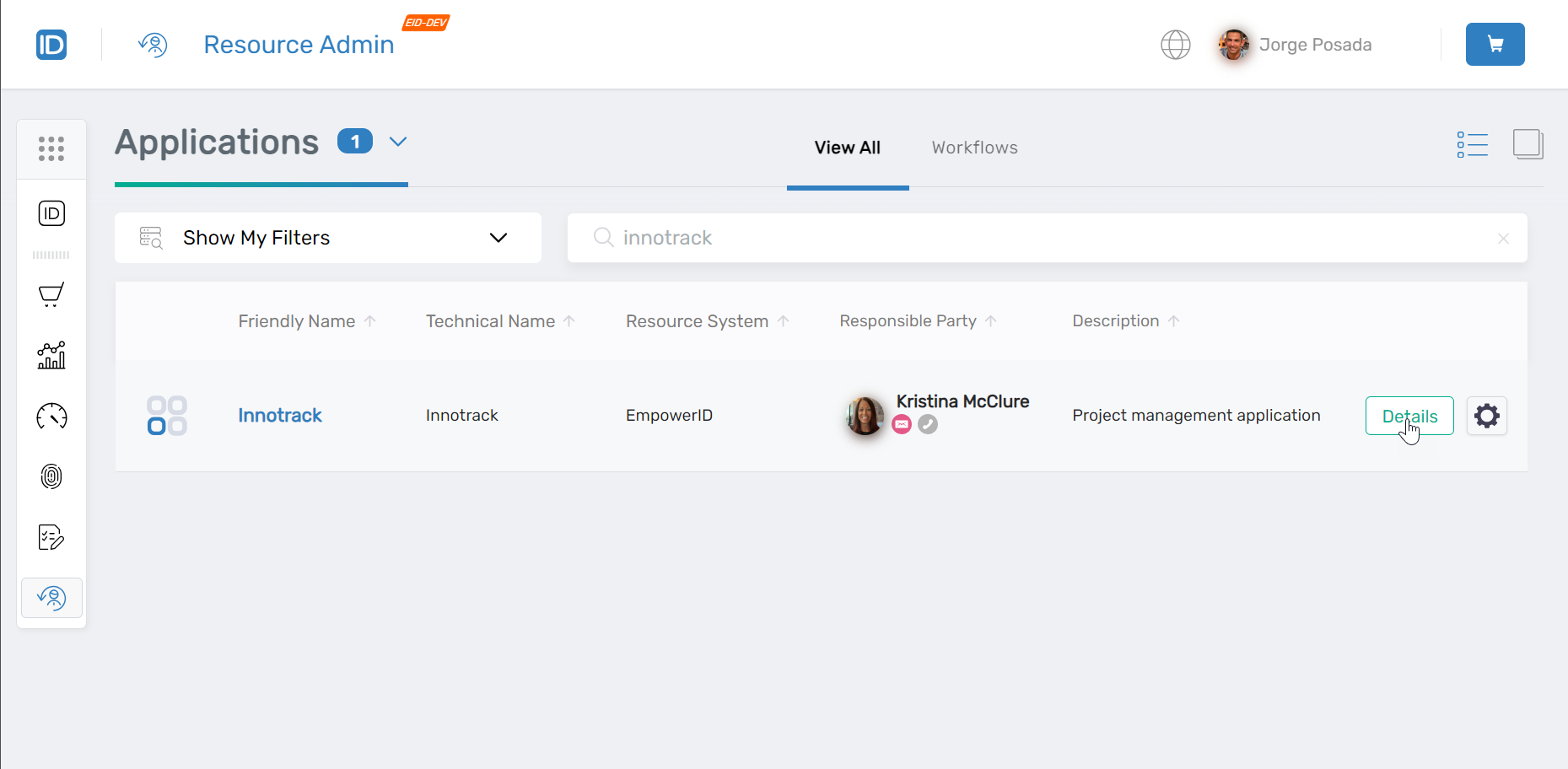The image size is (1568, 769).
Task: Switch to the Workflows tab
Action: pos(973,148)
